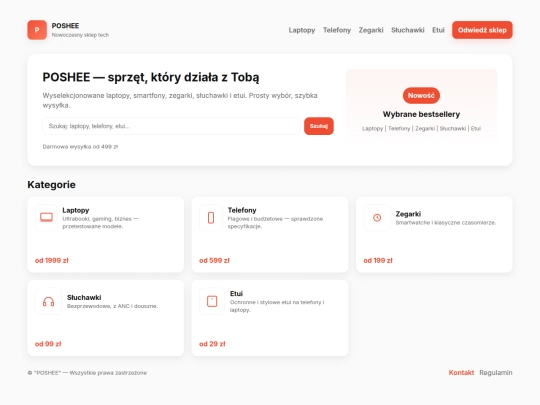Click the Smartwatche i klasyczne czasomierze description

click(446, 223)
